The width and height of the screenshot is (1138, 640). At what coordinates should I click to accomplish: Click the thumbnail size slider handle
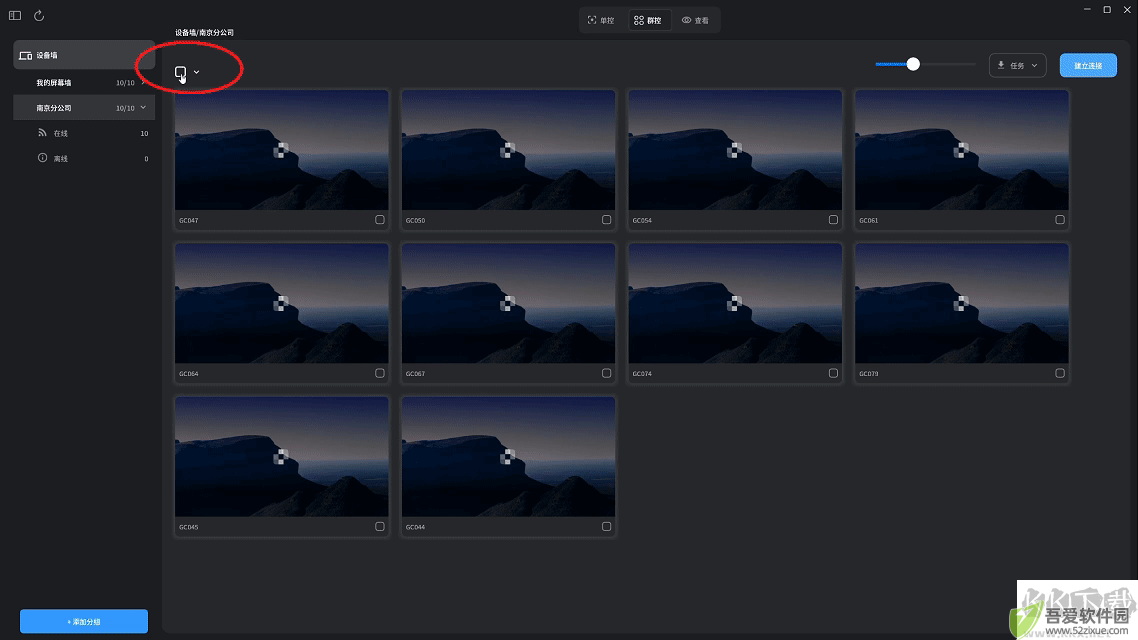[x=913, y=64]
